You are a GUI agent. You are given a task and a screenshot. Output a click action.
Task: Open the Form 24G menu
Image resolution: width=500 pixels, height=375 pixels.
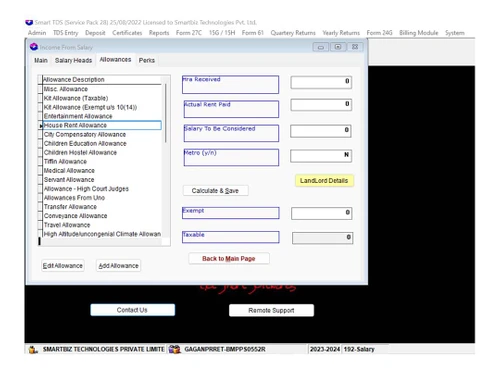click(379, 33)
